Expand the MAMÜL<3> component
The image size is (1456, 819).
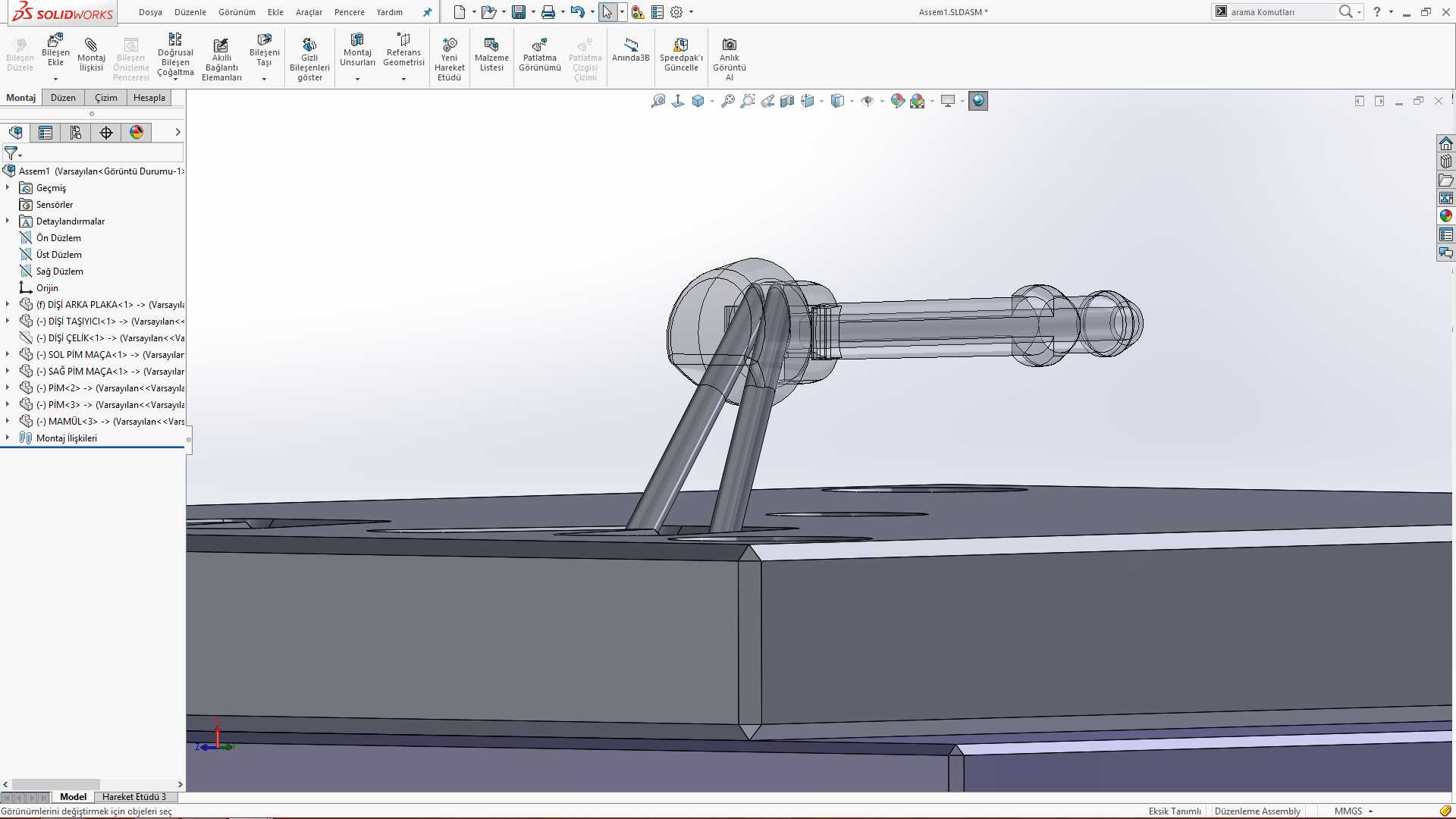click(8, 421)
